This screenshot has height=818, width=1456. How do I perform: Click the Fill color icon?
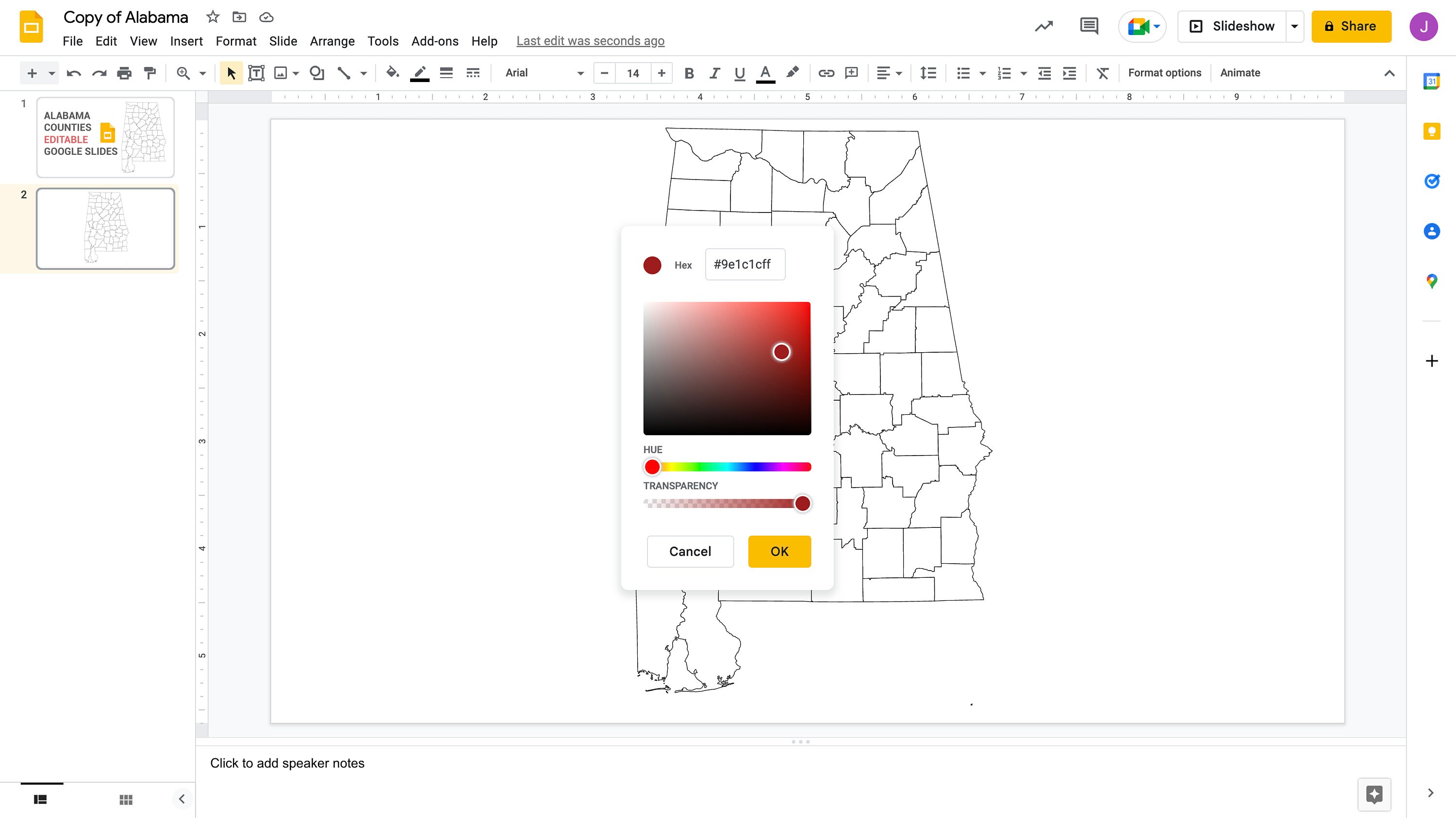(392, 73)
